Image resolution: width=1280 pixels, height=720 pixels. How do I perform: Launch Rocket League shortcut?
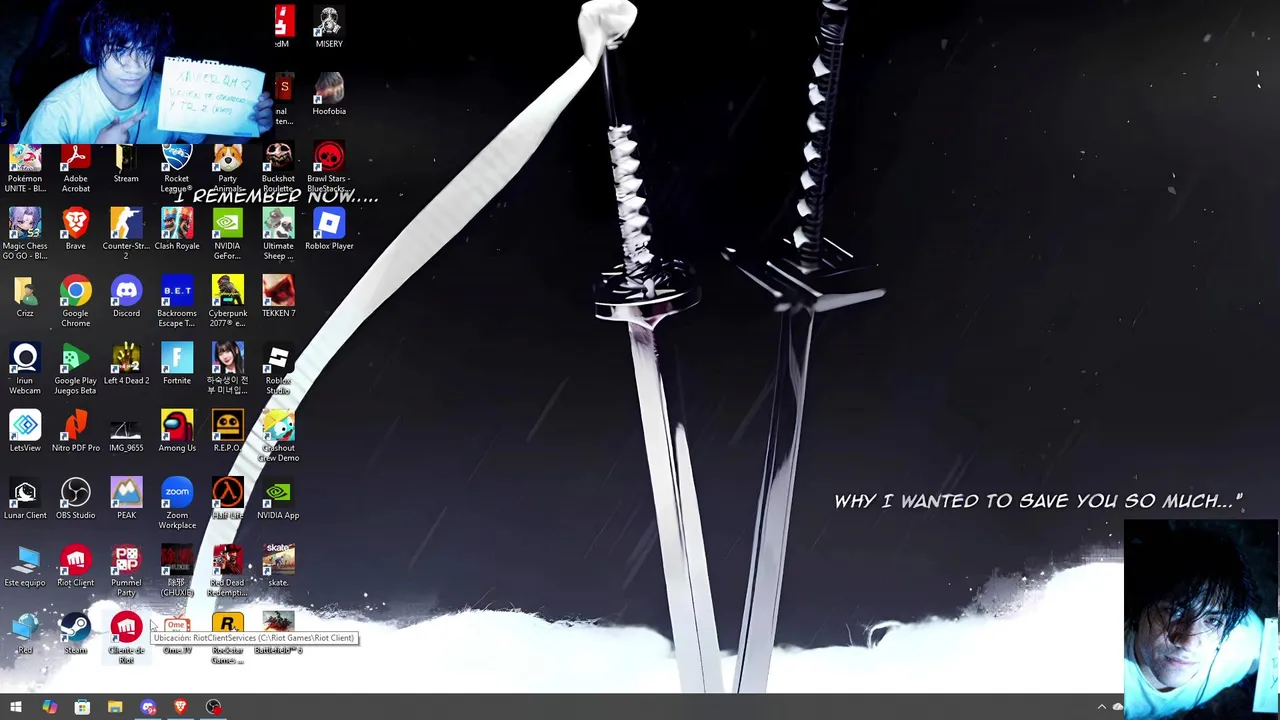click(x=177, y=168)
